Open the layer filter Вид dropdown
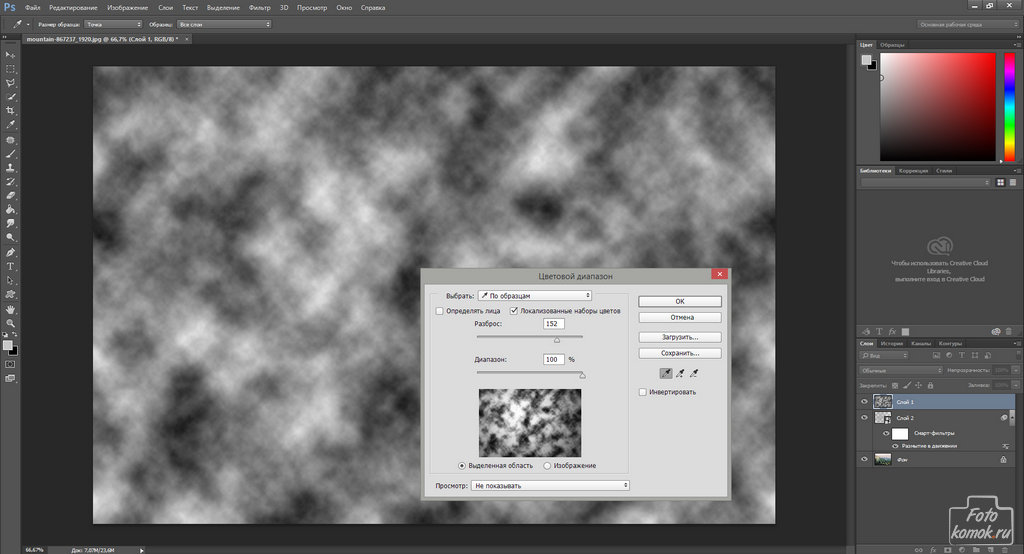This screenshot has width=1024, height=554. click(884, 355)
